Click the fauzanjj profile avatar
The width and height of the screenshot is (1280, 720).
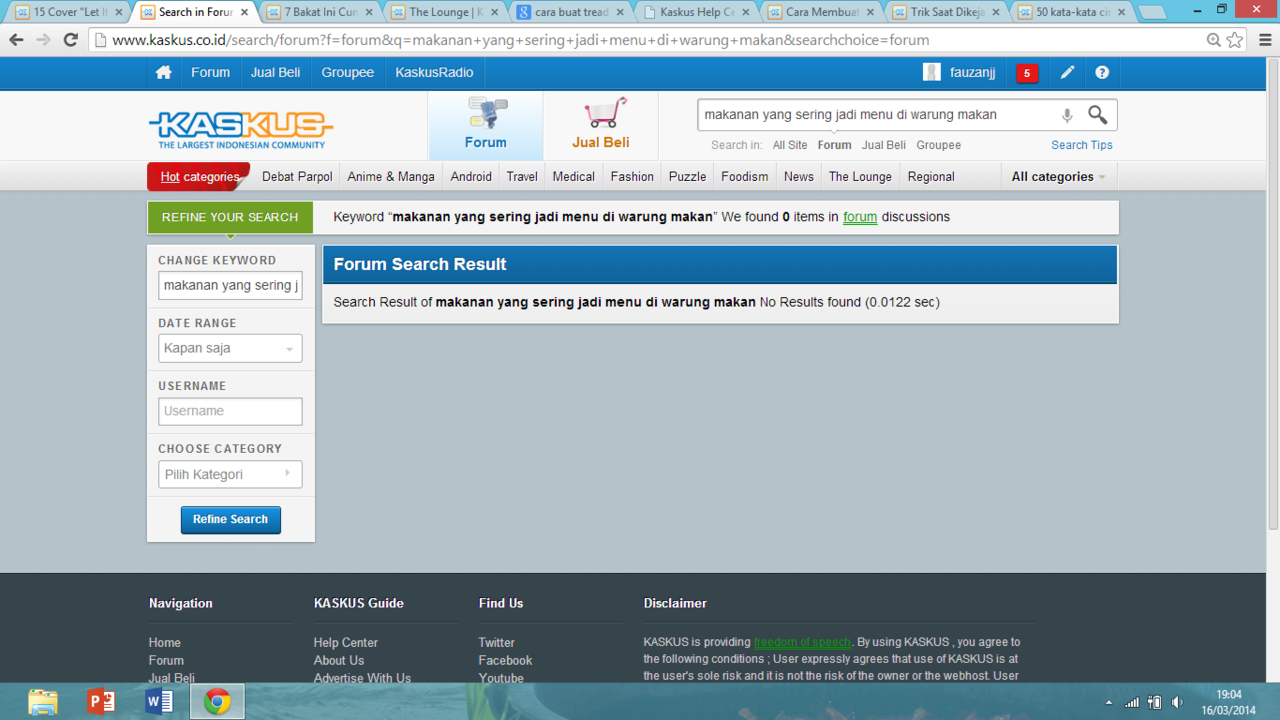[x=932, y=73]
